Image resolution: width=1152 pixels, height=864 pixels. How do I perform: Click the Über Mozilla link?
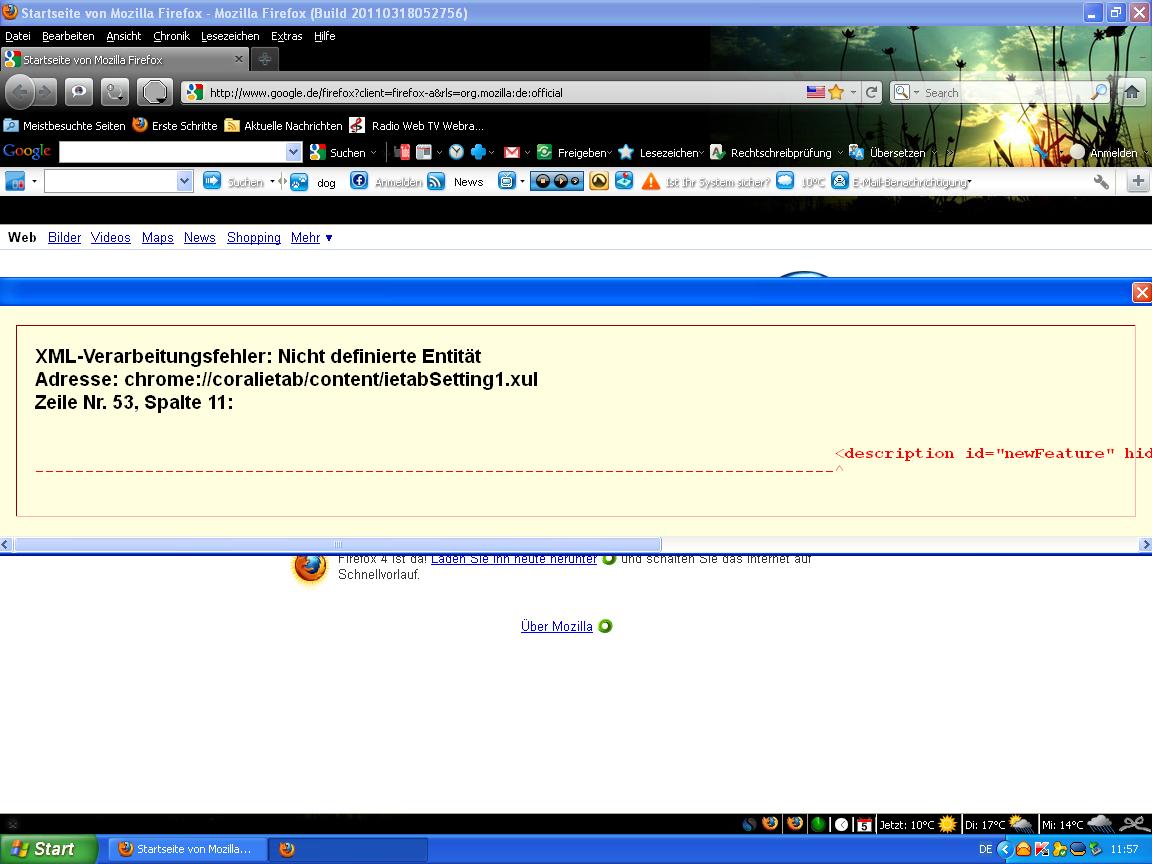pyautogui.click(x=556, y=626)
